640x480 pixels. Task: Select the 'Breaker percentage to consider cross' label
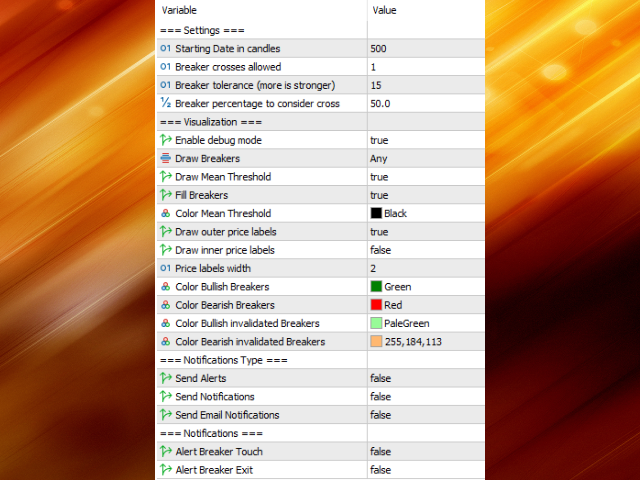[257, 104]
